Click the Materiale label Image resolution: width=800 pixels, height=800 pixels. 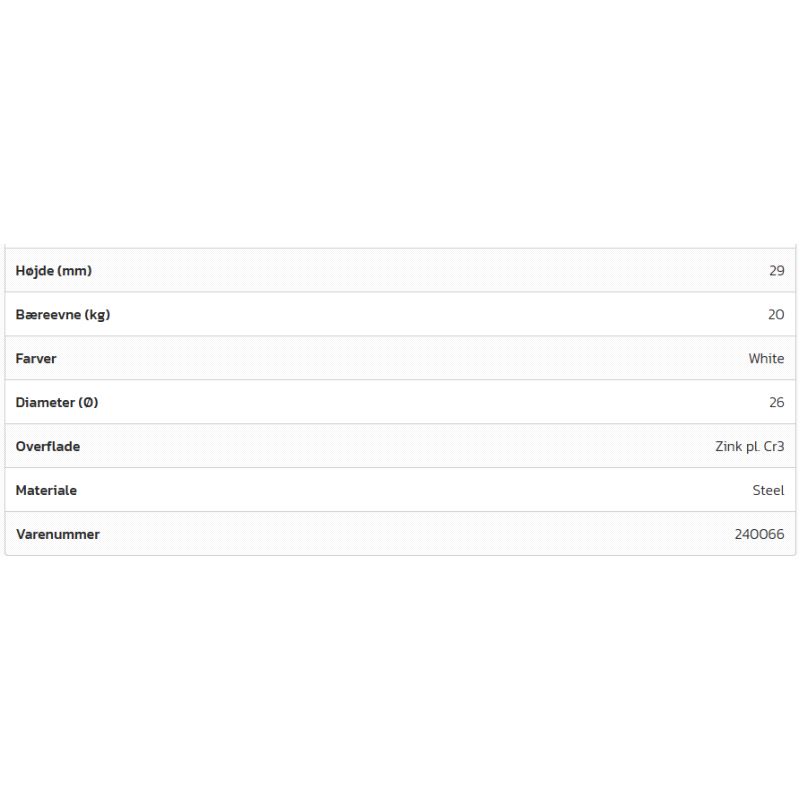click(46, 491)
